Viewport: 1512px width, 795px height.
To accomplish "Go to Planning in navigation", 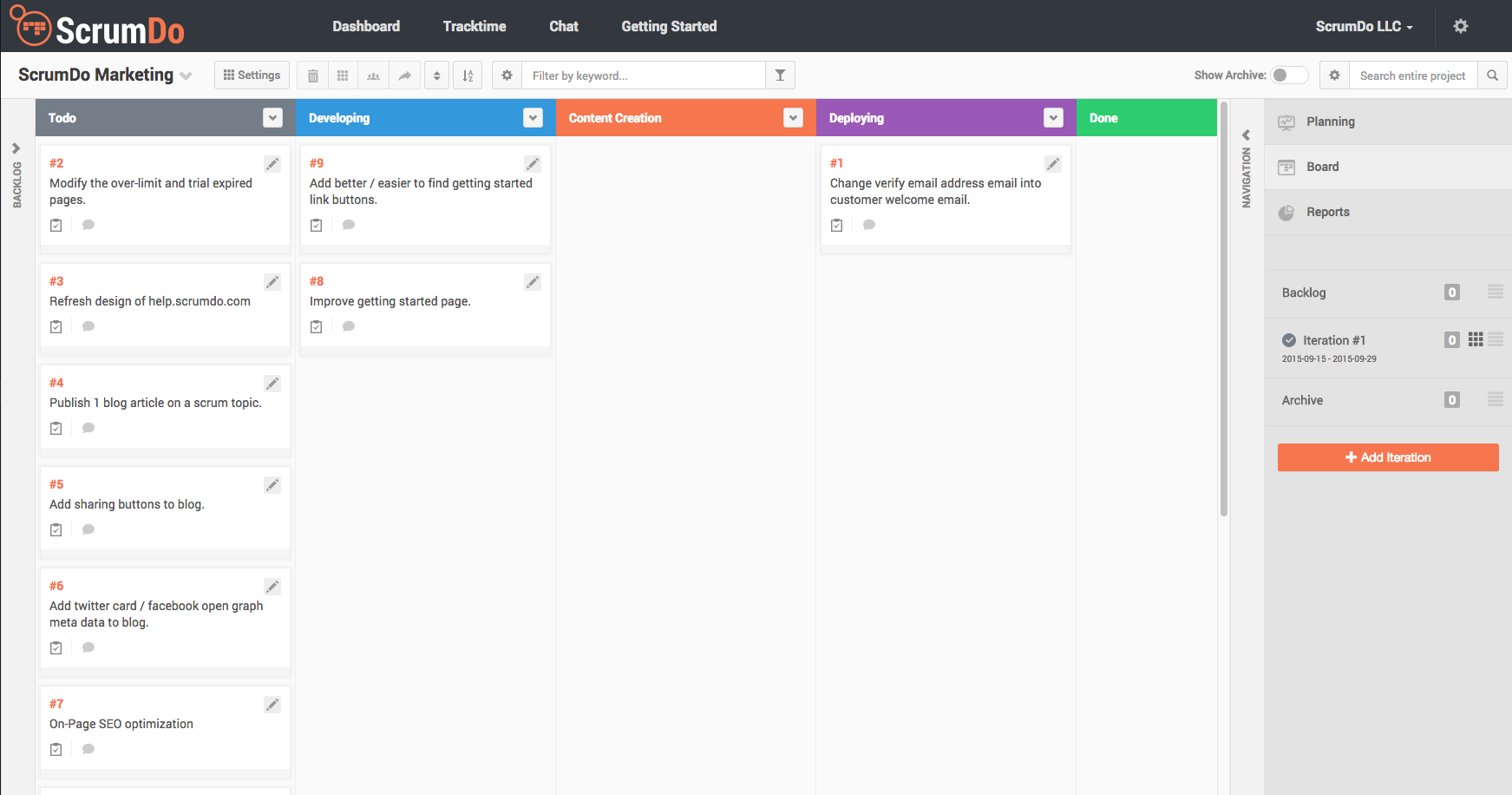I will point(1388,122).
